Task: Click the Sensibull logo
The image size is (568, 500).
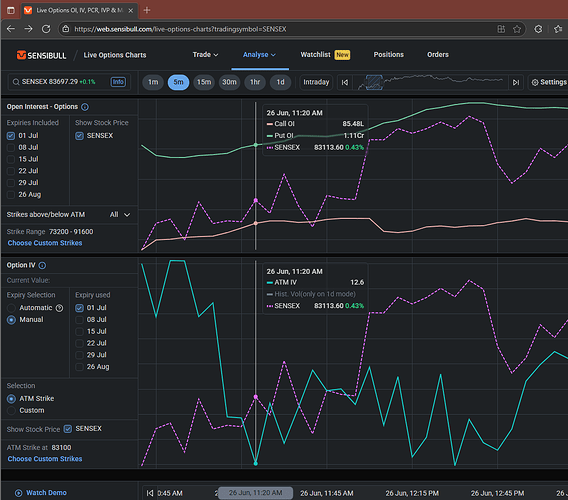Action: click(41, 55)
